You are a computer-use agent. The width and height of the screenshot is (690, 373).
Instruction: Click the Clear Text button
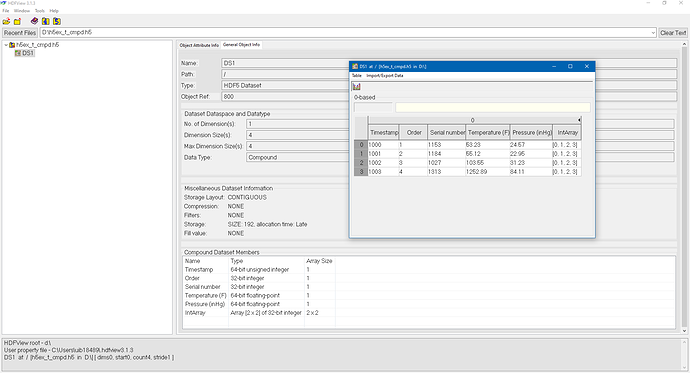(673, 33)
